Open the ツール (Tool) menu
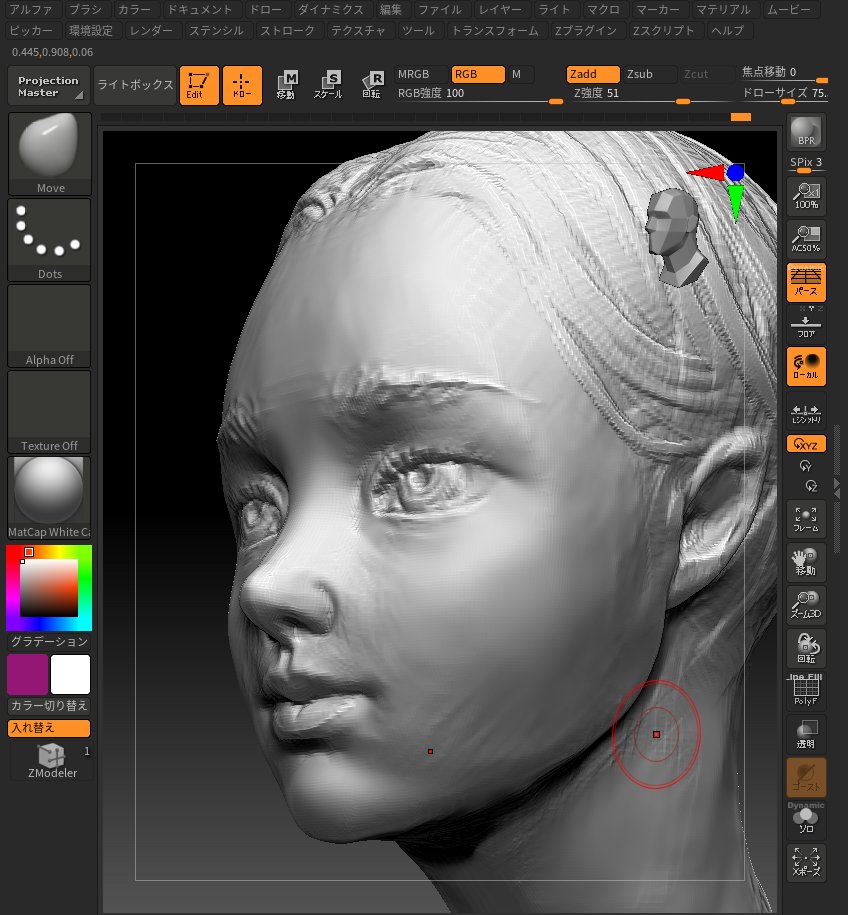Viewport: 848px width, 915px height. tap(419, 30)
